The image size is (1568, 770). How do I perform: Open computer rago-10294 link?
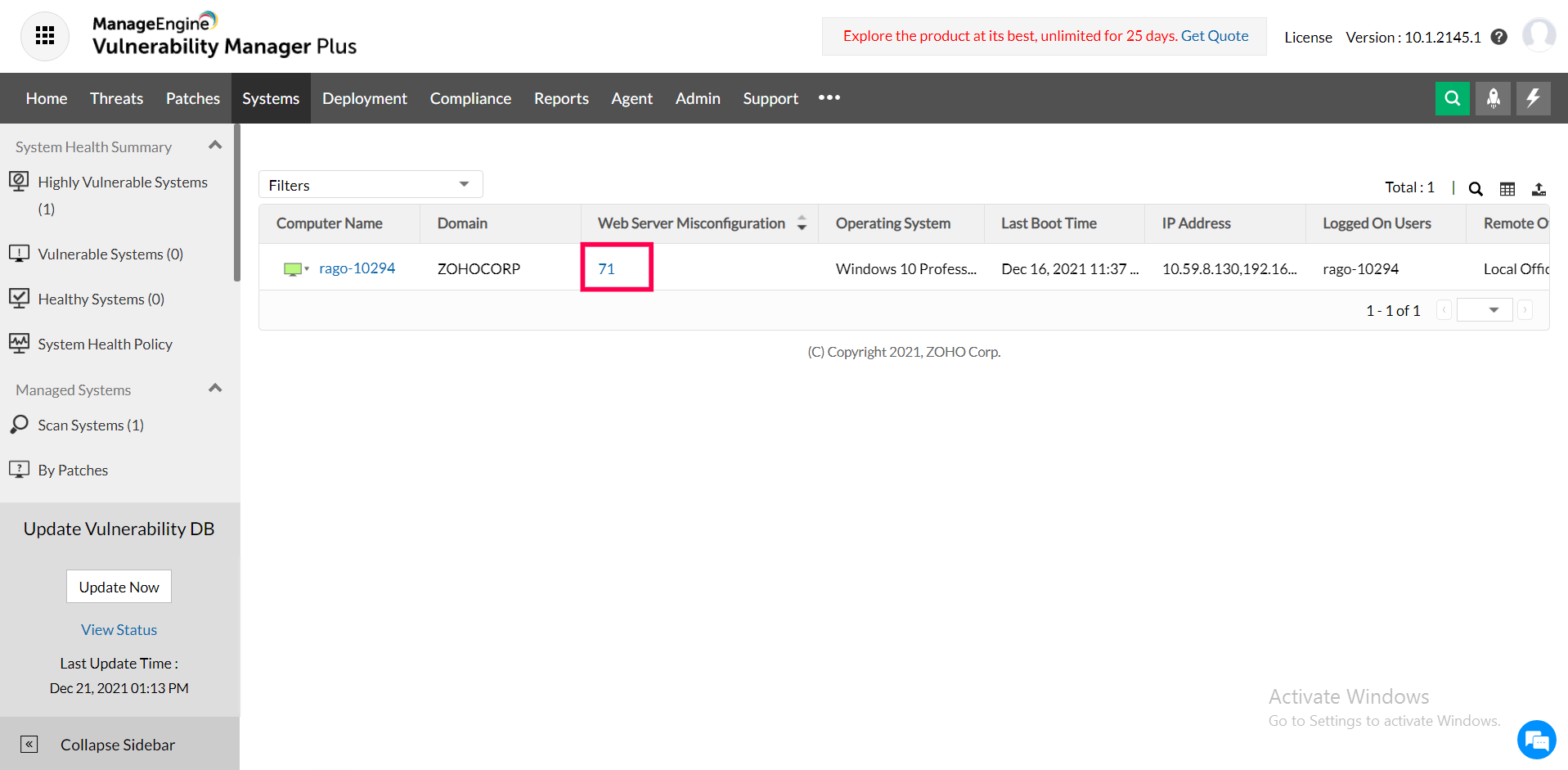tap(357, 268)
